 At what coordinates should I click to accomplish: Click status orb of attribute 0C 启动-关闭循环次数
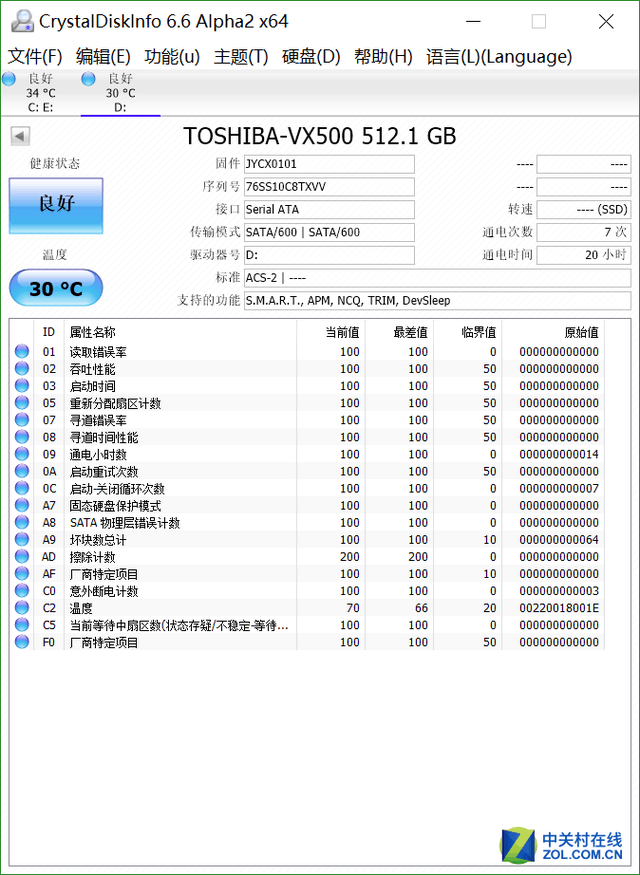click(x=22, y=488)
